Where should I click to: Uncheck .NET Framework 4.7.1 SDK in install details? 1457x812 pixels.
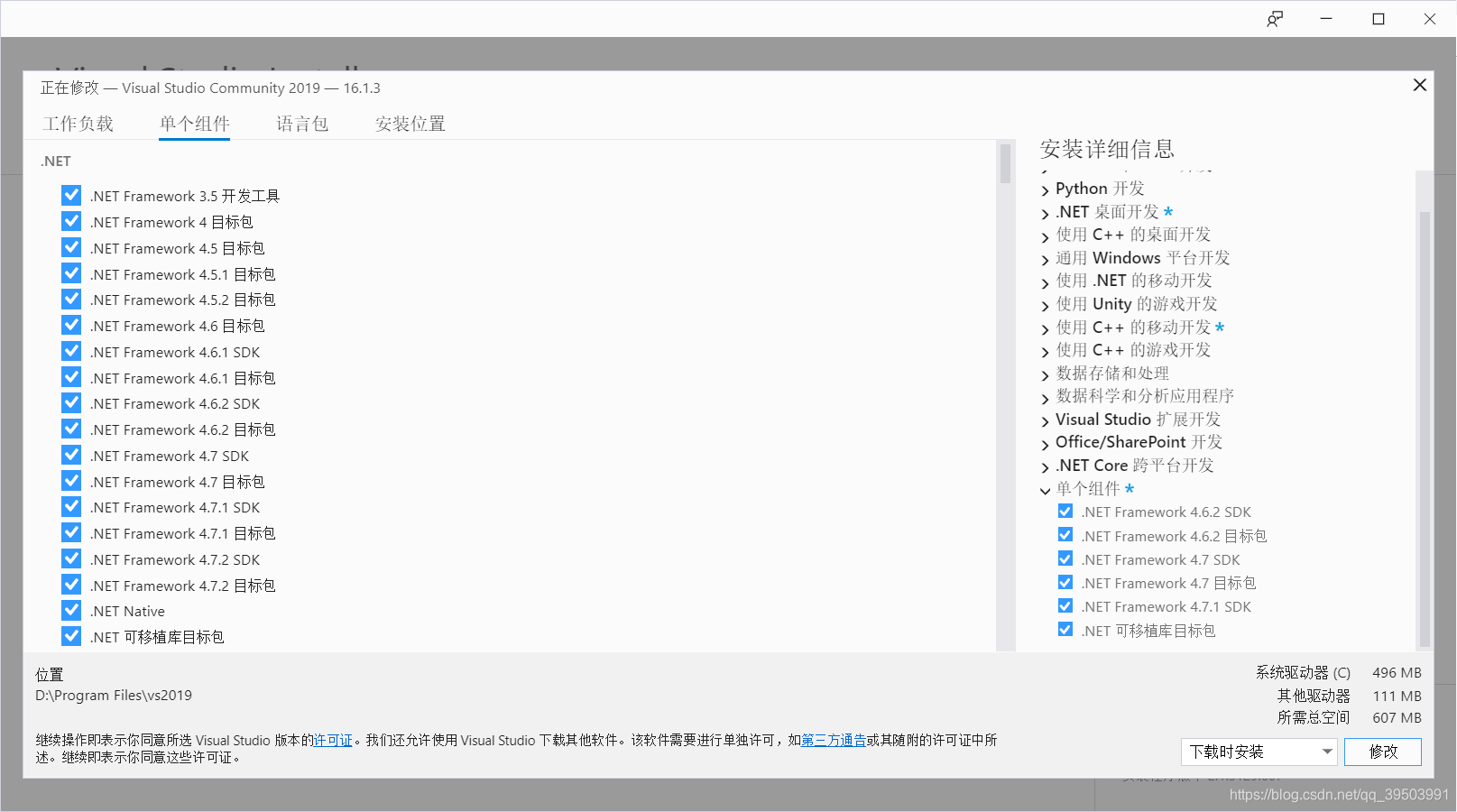[x=1065, y=605]
